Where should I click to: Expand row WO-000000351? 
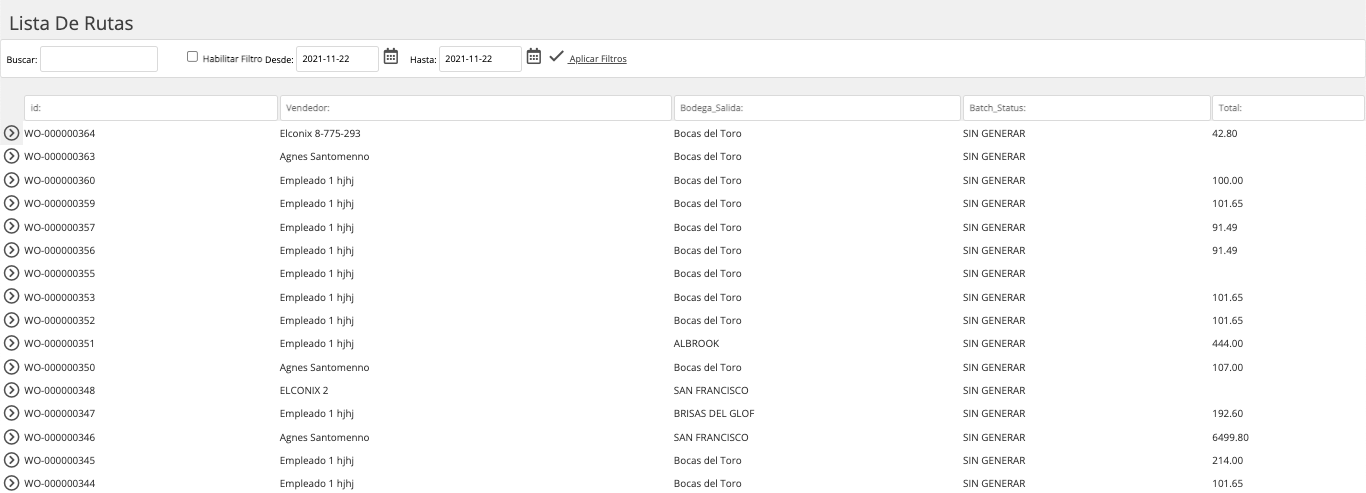click(12, 343)
